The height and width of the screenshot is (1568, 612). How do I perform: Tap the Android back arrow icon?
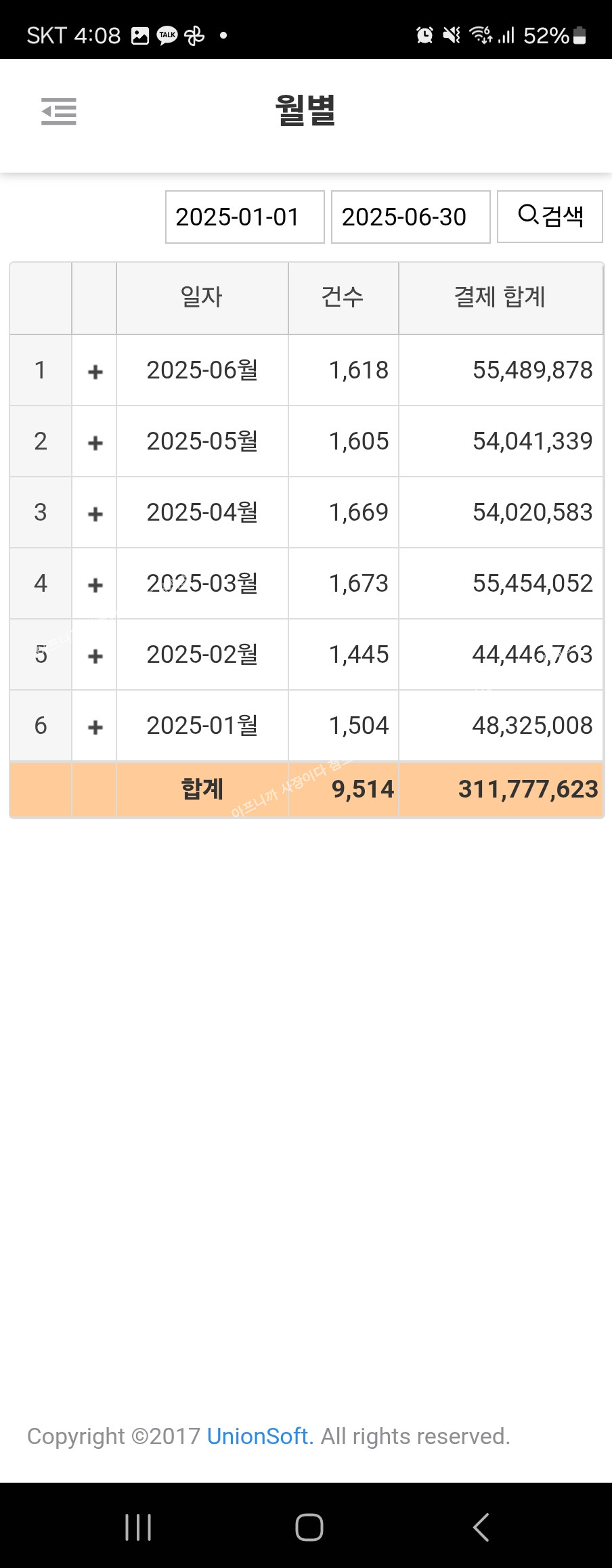481,1527
